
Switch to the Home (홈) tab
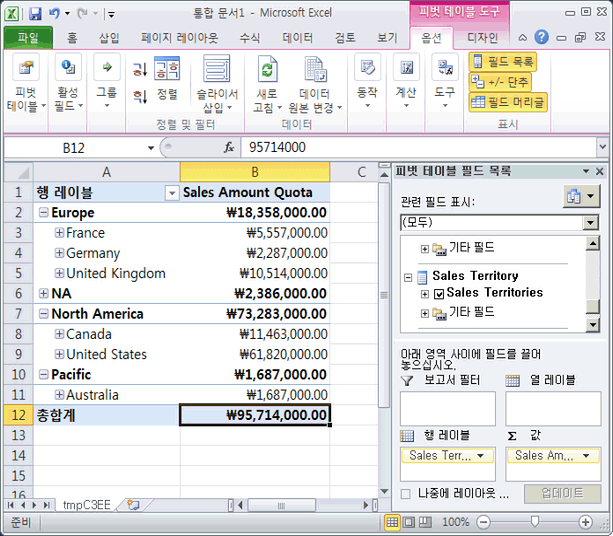pos(72,38)
